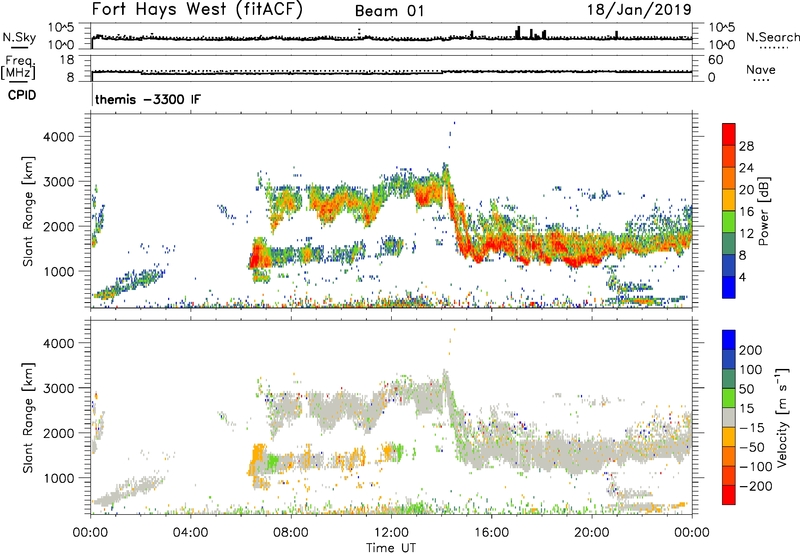Click the "Slant Range [km]" label of velocity panel

point(28,417)
